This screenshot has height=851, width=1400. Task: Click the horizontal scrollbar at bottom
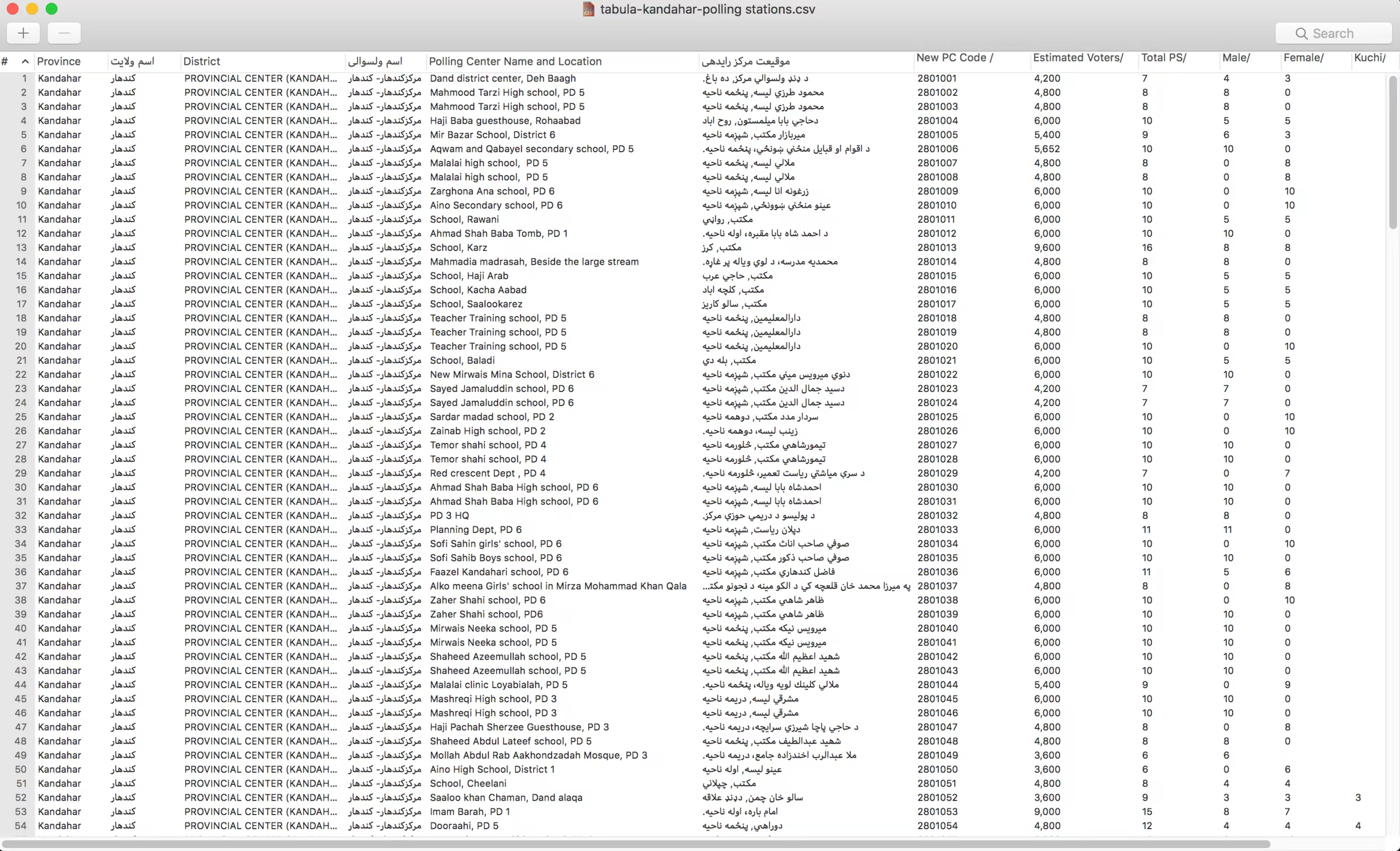pos(636,844)
